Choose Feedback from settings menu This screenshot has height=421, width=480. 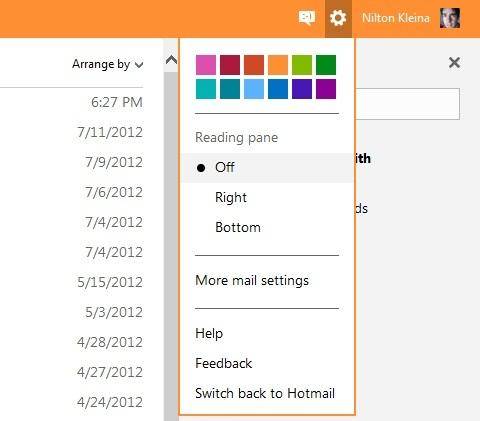(224, 363)
